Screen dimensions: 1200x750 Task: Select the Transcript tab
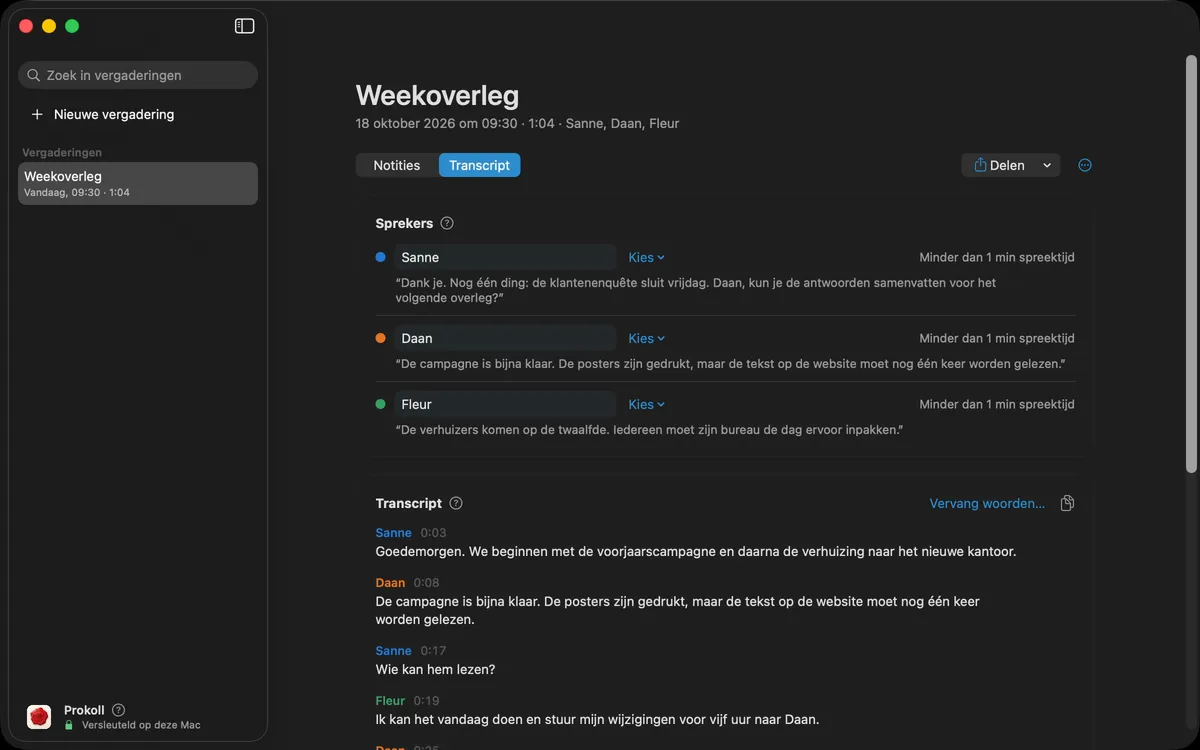point(479,165)
